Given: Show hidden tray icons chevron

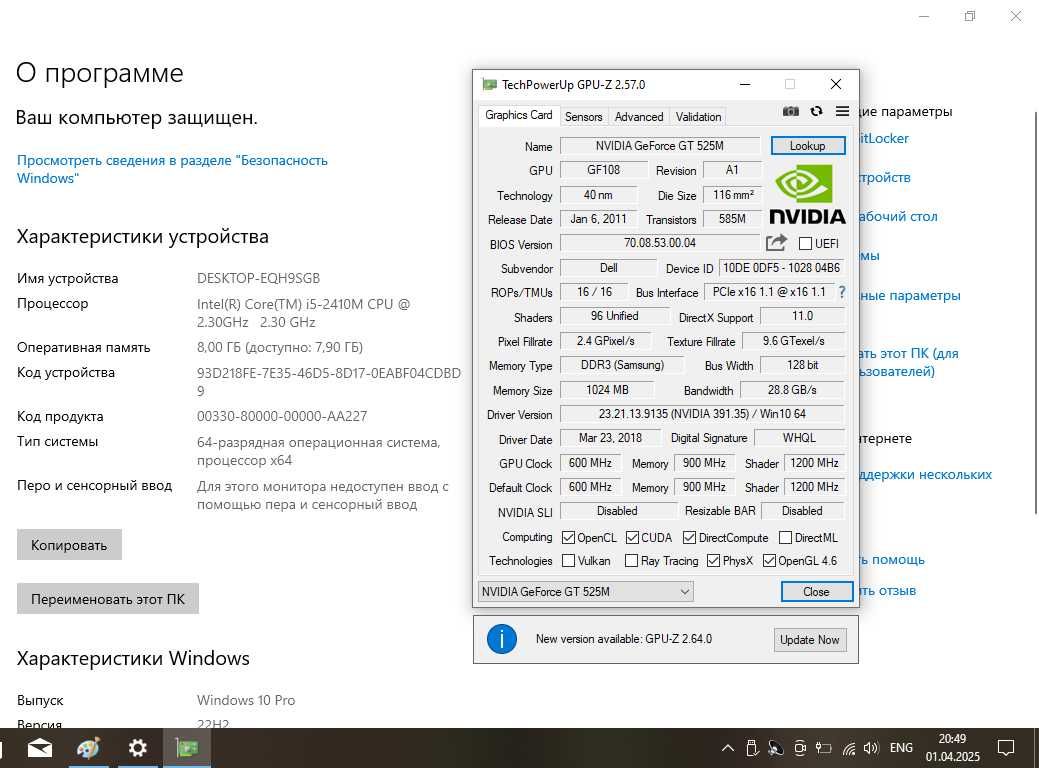Looking at the screenshot, I should 728,748.
